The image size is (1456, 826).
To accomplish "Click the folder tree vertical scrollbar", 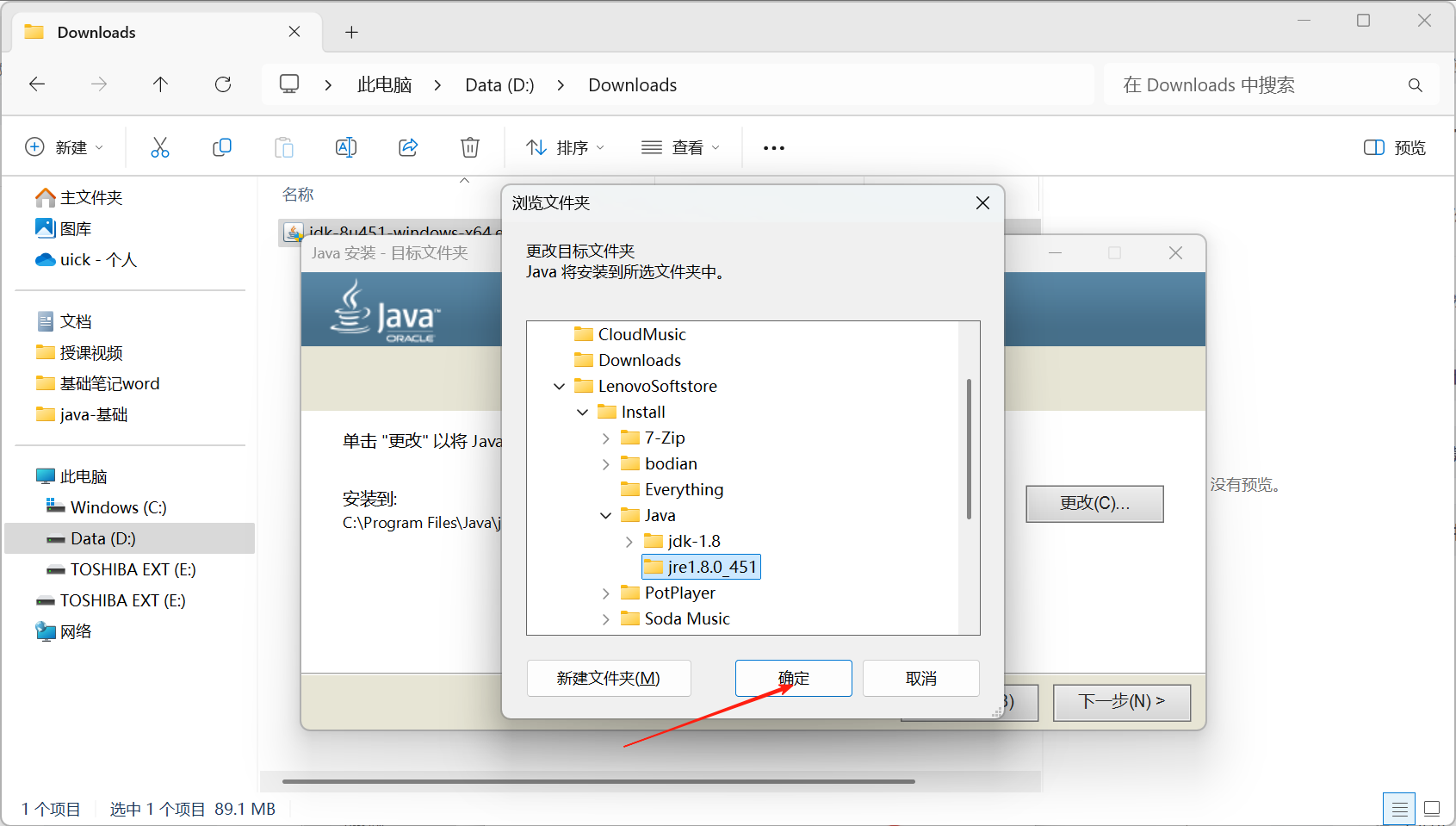I will pyautogui.click(x=969, y=449).
